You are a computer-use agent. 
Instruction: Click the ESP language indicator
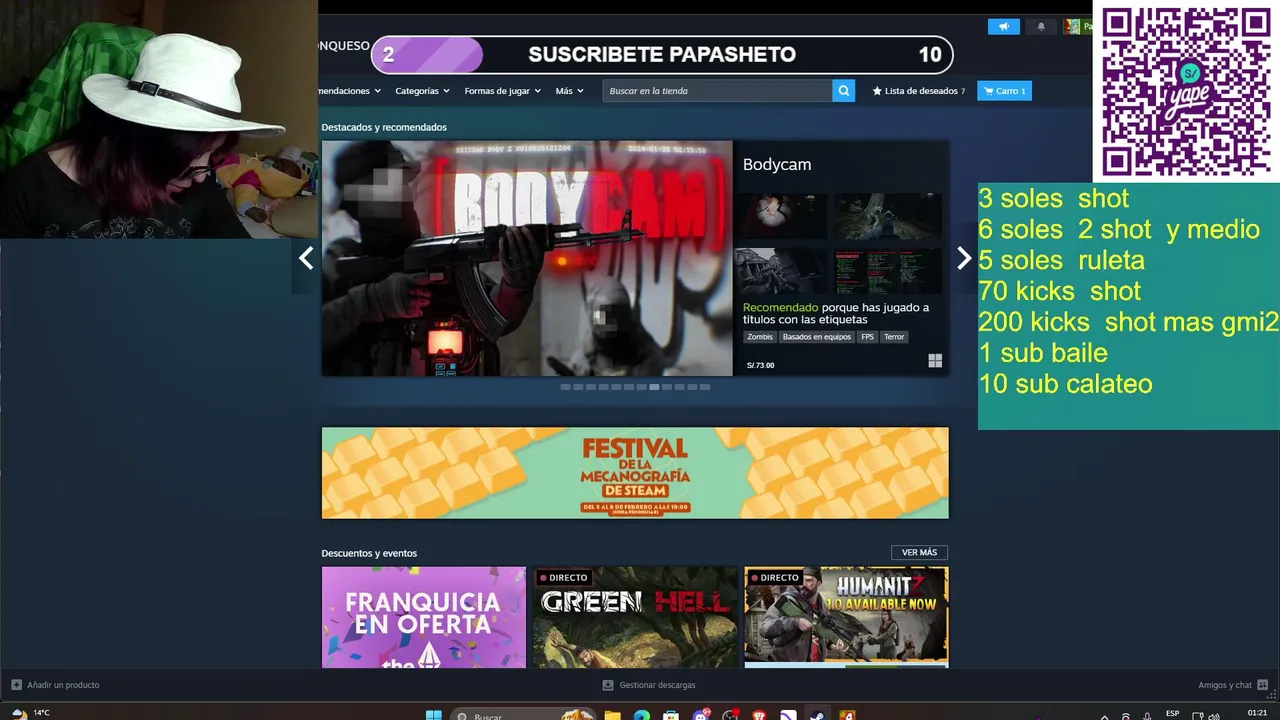(1172, 714)
